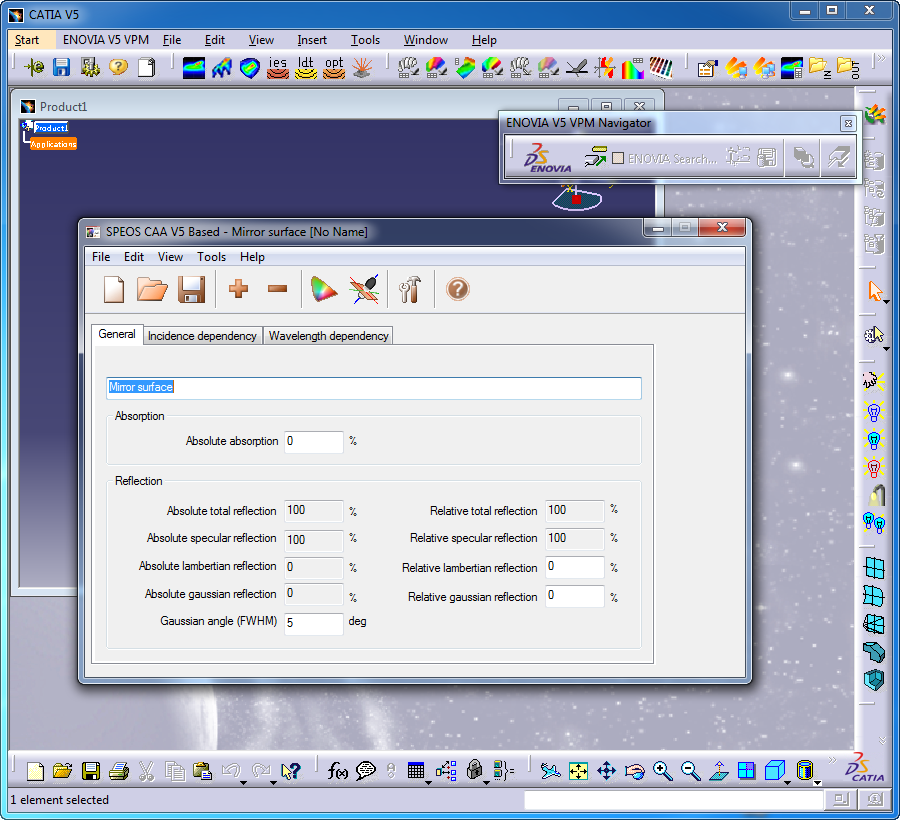Click the surface incidence viewer icon

click(x=364, y=289)
